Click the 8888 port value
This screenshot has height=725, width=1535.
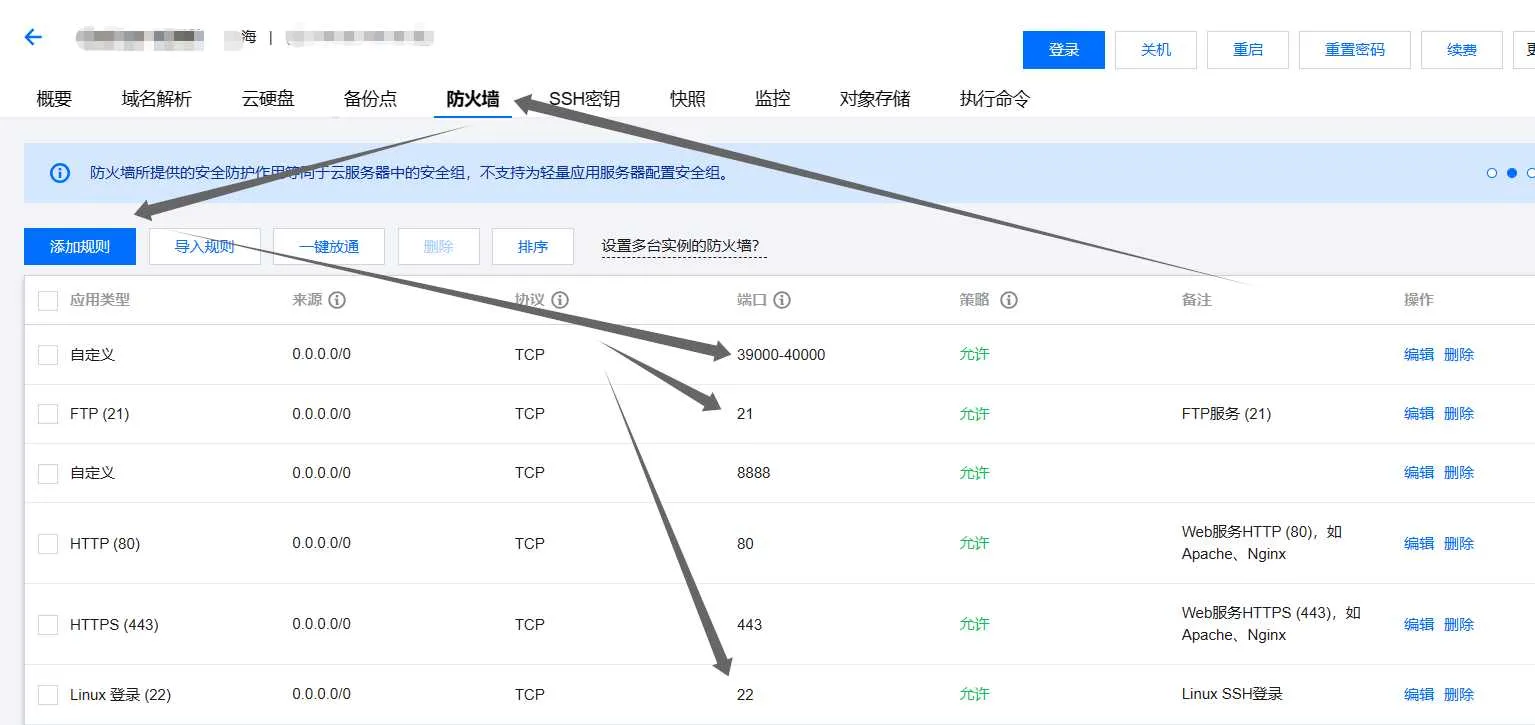pyautogui.click(x=754, y=473)
